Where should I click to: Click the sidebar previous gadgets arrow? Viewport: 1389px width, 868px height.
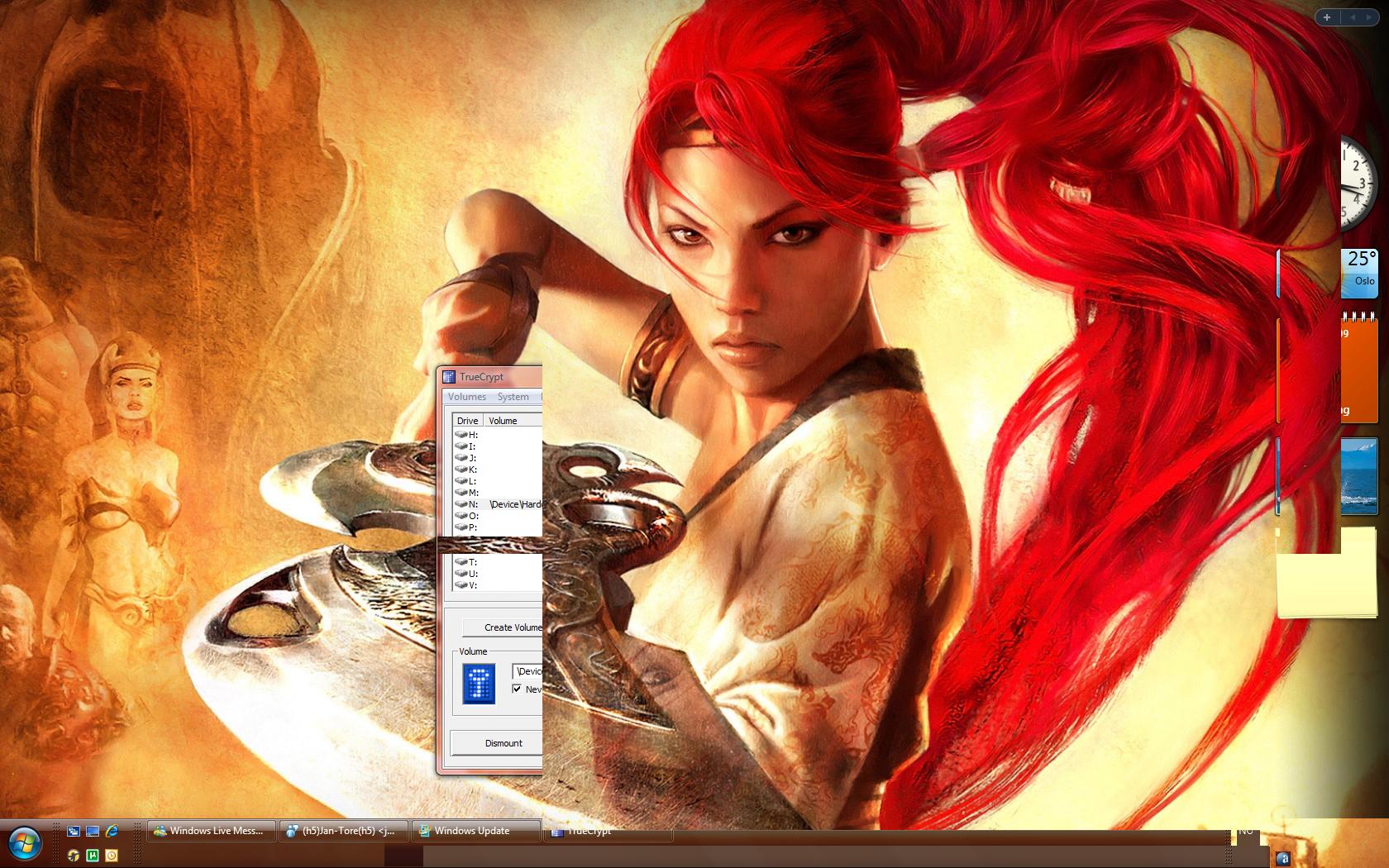pos(1353,17)
